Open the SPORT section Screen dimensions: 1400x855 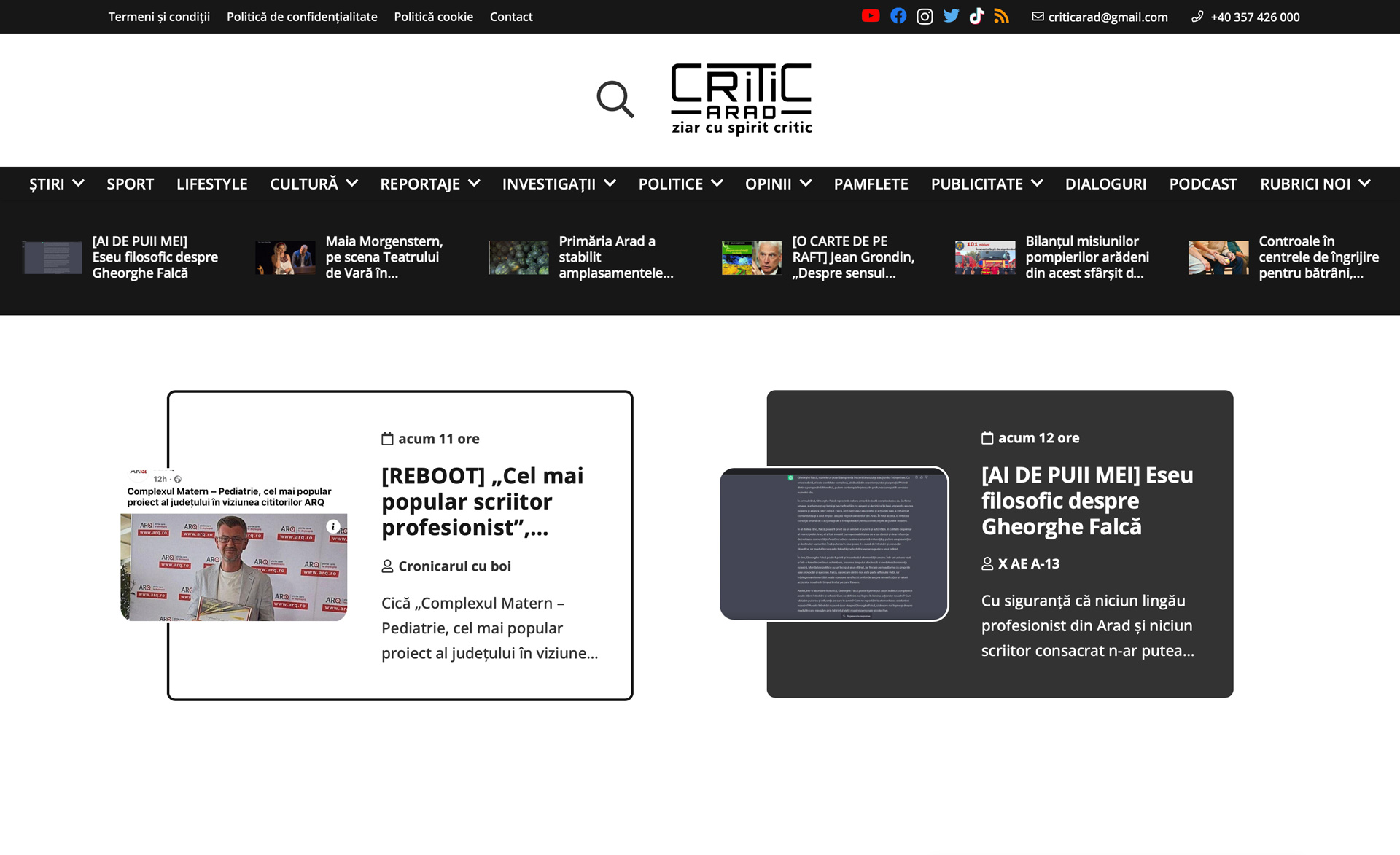131,184
